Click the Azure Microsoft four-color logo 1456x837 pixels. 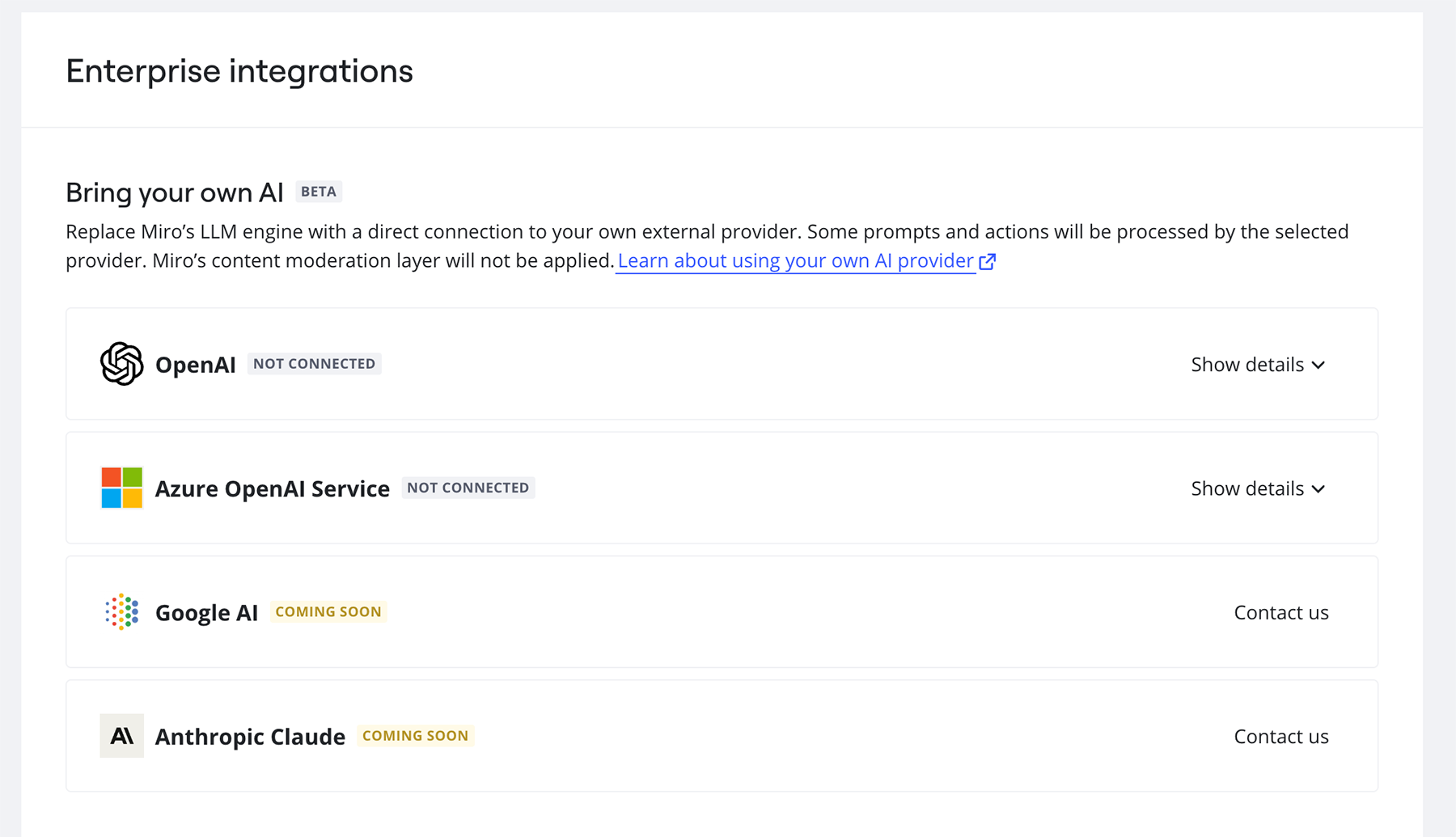(x=121, y=488)
